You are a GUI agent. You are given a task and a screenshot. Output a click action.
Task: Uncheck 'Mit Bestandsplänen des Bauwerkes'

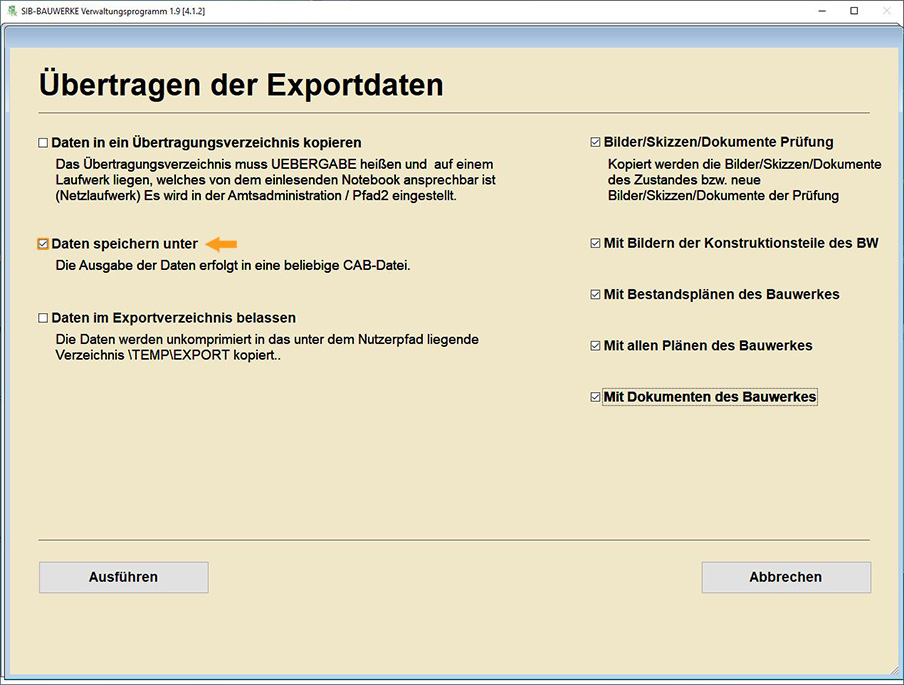(596, 294)
